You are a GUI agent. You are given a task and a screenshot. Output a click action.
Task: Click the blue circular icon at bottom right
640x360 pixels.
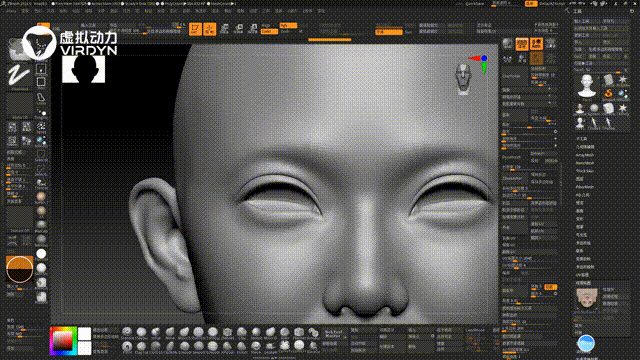pos(586,344)
